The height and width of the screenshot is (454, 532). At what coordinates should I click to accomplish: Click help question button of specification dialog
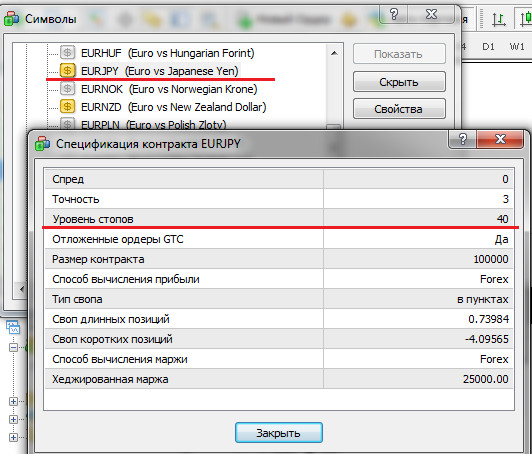[462, 139]
